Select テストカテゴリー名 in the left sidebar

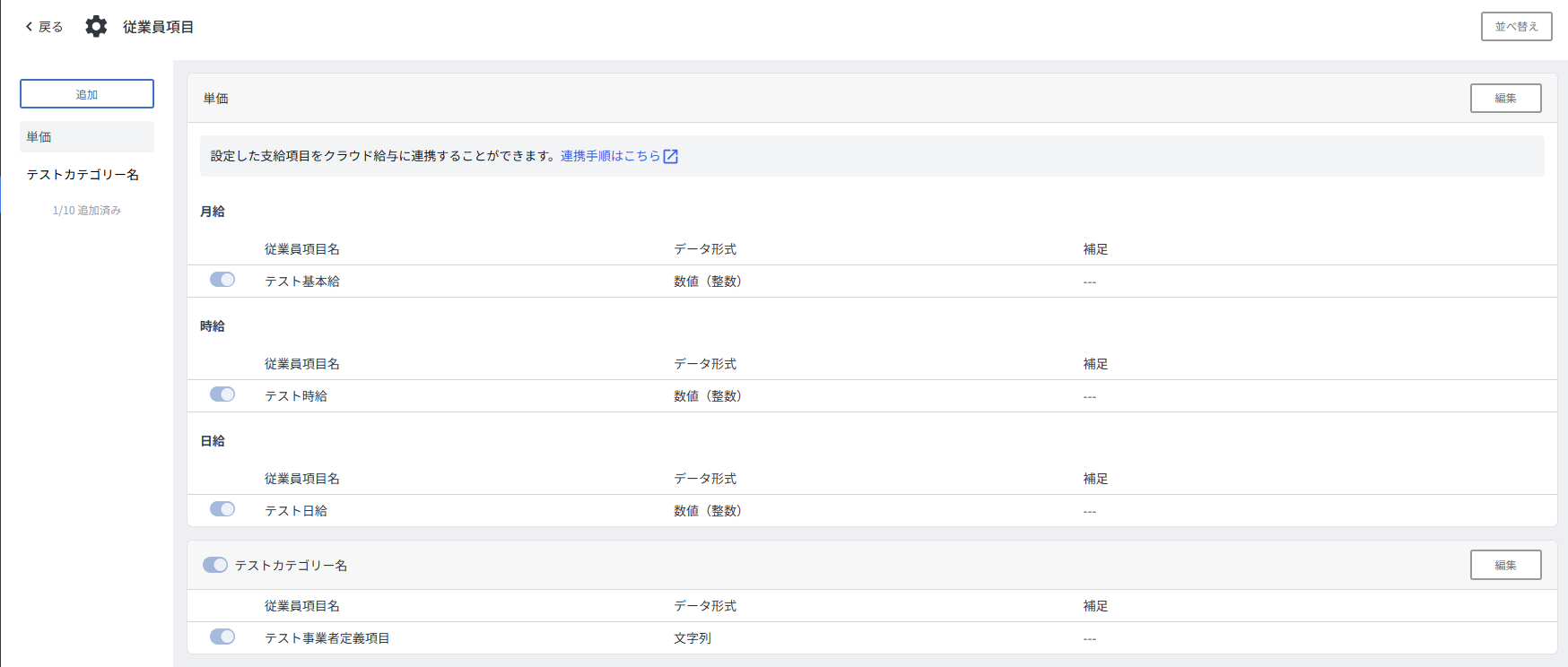click(x=83, y=175)
